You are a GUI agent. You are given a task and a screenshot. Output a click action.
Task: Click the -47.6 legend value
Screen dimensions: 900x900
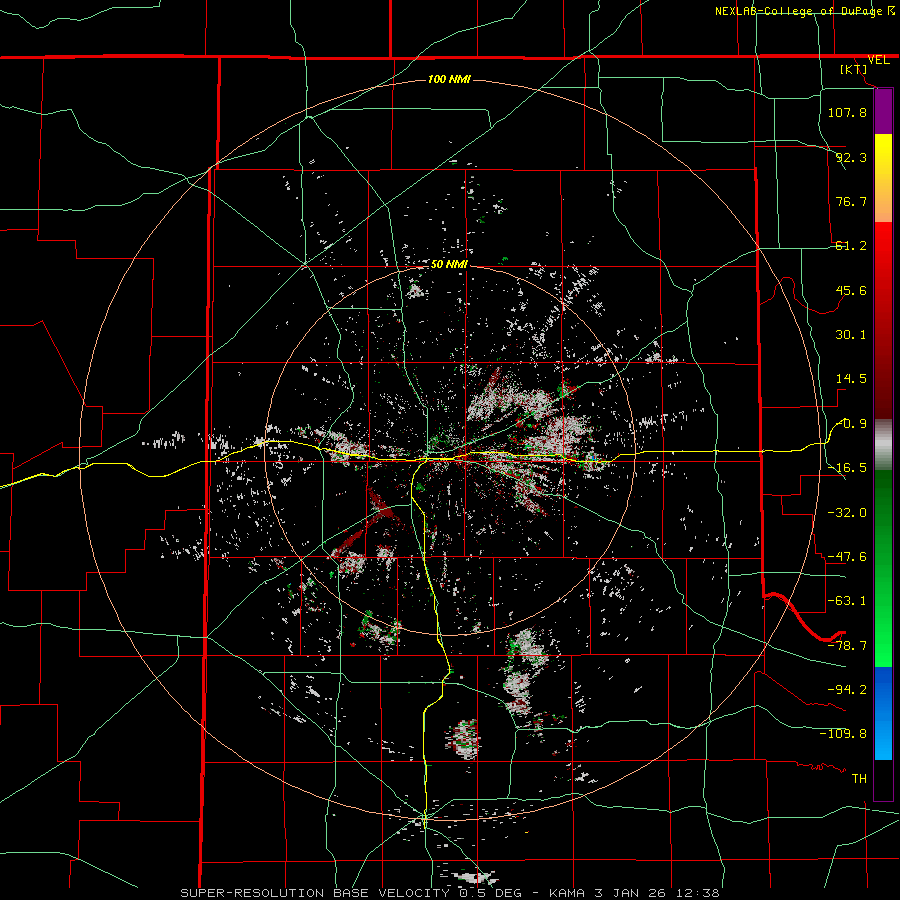click(x=847, y=557)
